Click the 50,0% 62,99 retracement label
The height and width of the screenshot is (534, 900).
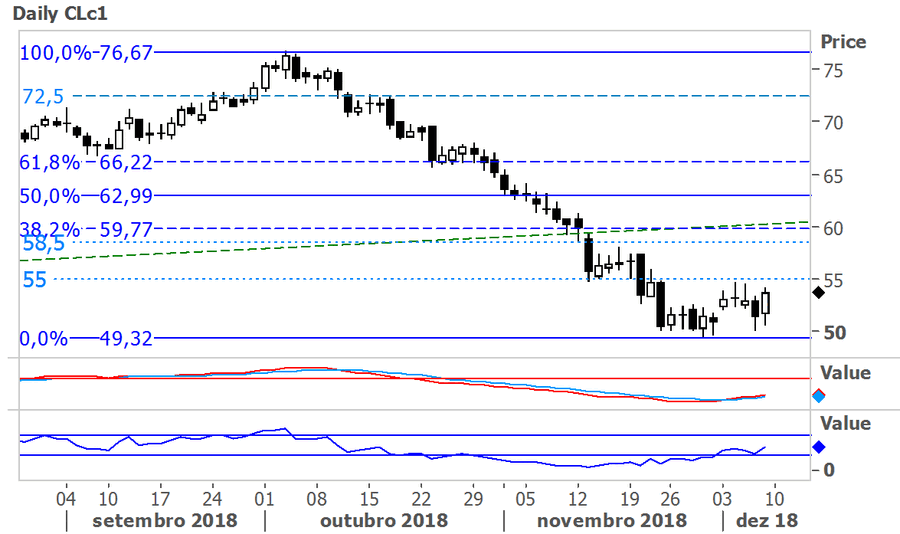86,195
